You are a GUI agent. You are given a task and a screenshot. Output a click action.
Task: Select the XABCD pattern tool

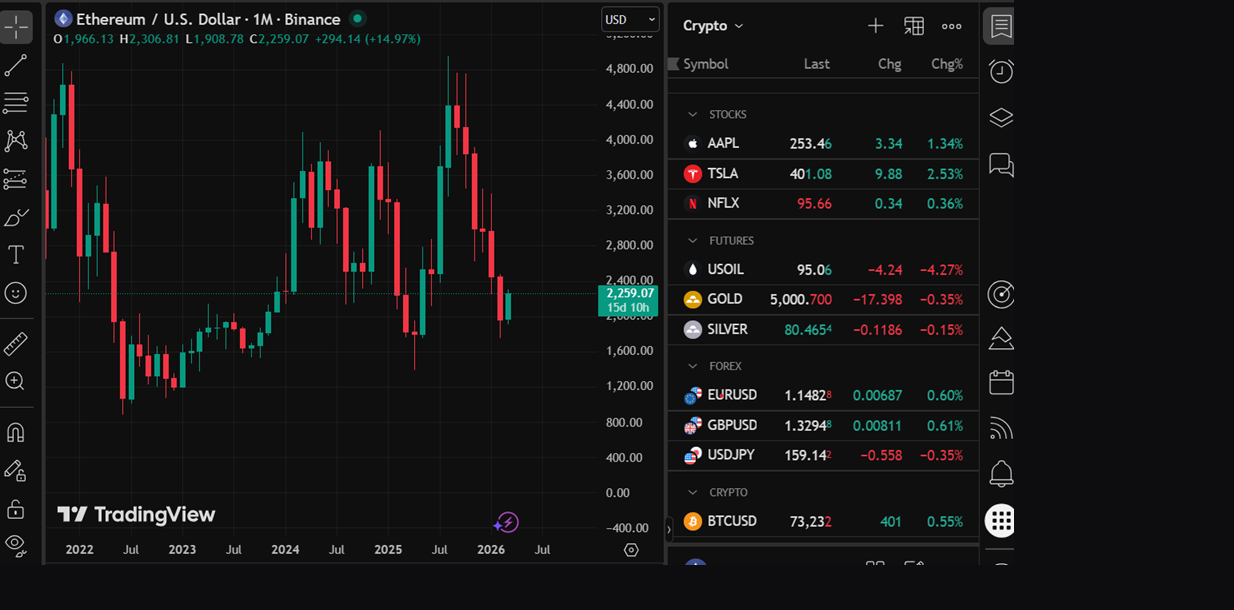(16, 140)
